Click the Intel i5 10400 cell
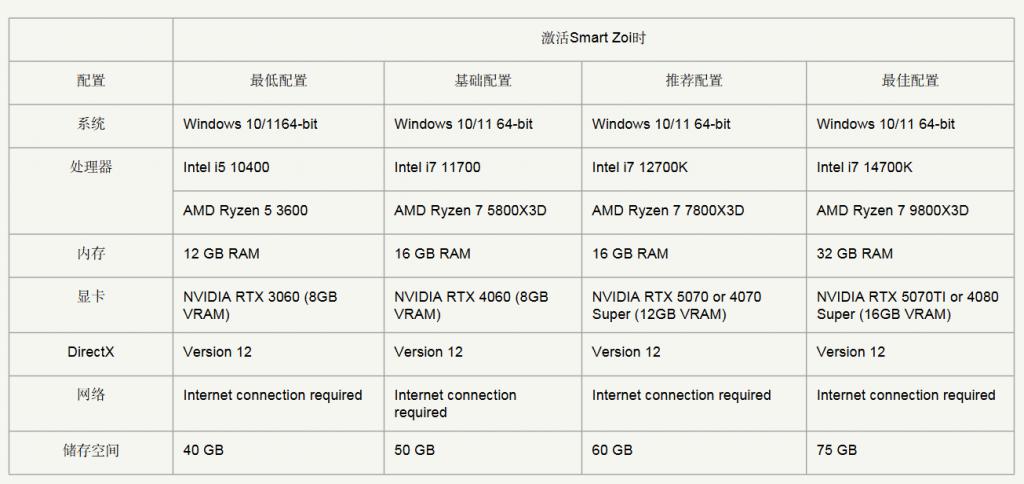 pyautogui.click(x=278, y=169)
